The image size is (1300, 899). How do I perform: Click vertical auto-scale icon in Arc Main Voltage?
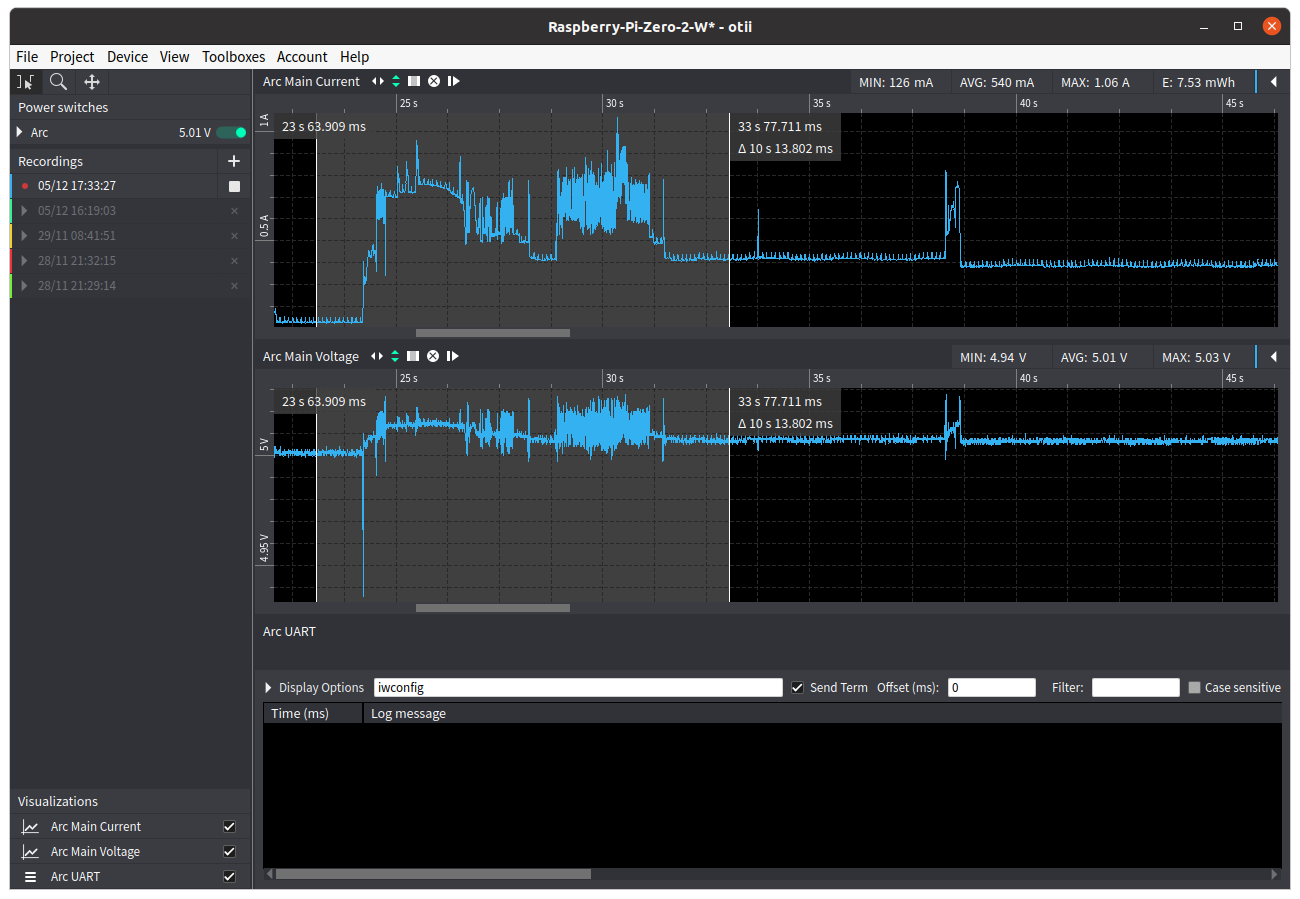(396, 357)
